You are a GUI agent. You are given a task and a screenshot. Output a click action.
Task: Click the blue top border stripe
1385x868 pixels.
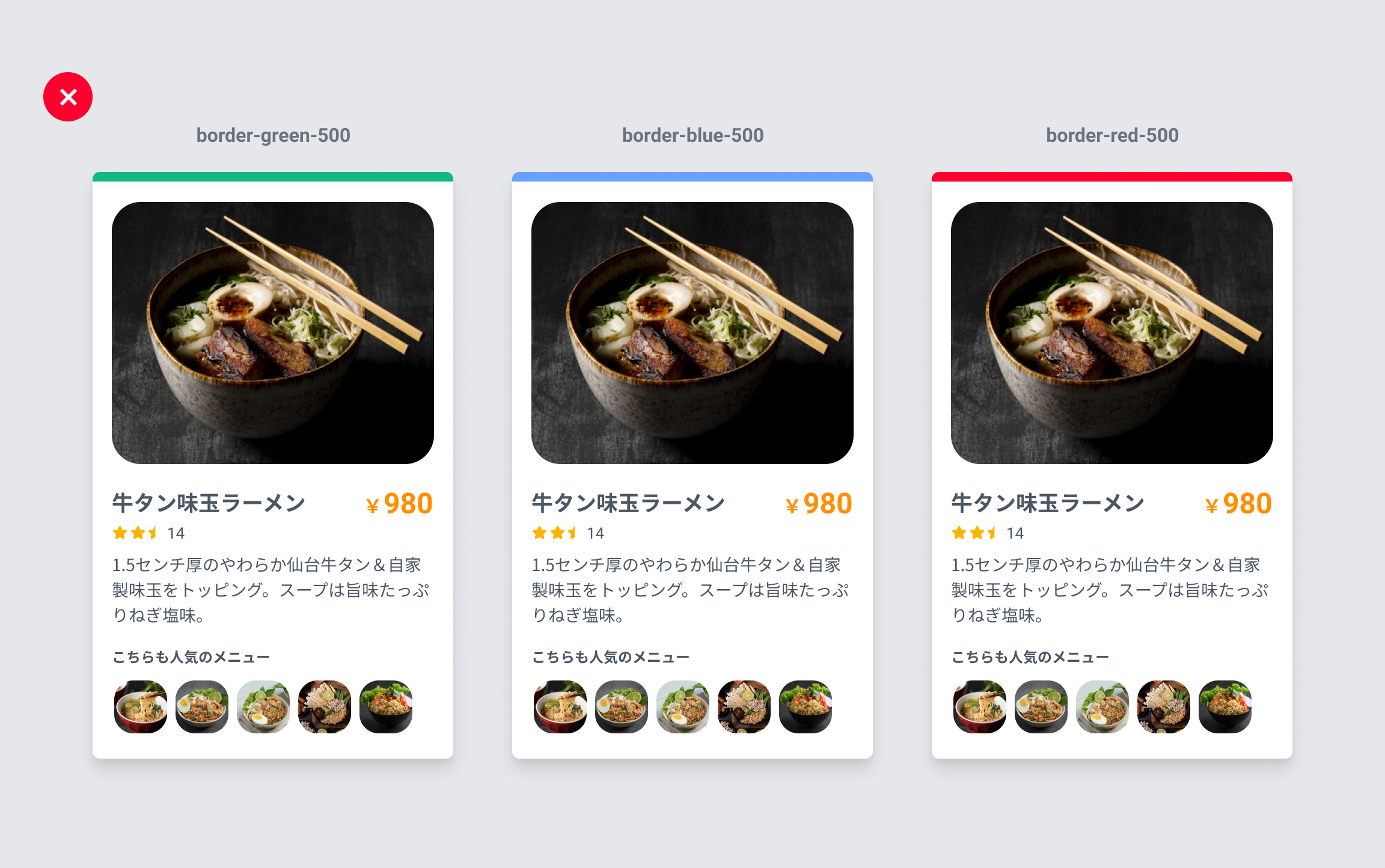(x=692, y=176)
